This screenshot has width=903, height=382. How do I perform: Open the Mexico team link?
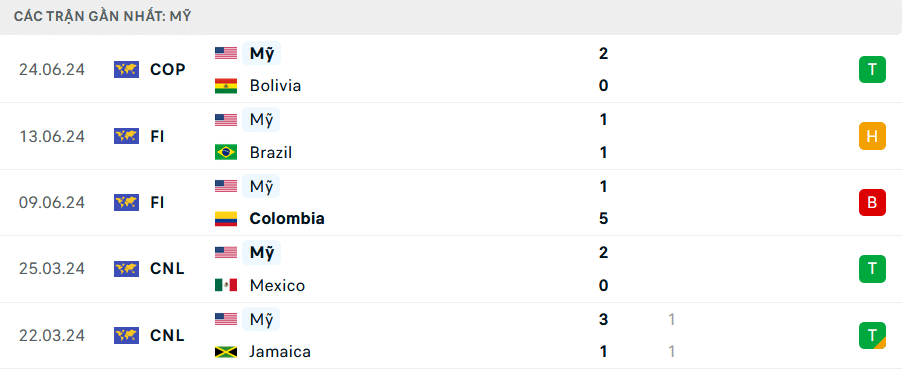(x=277, y=285)
